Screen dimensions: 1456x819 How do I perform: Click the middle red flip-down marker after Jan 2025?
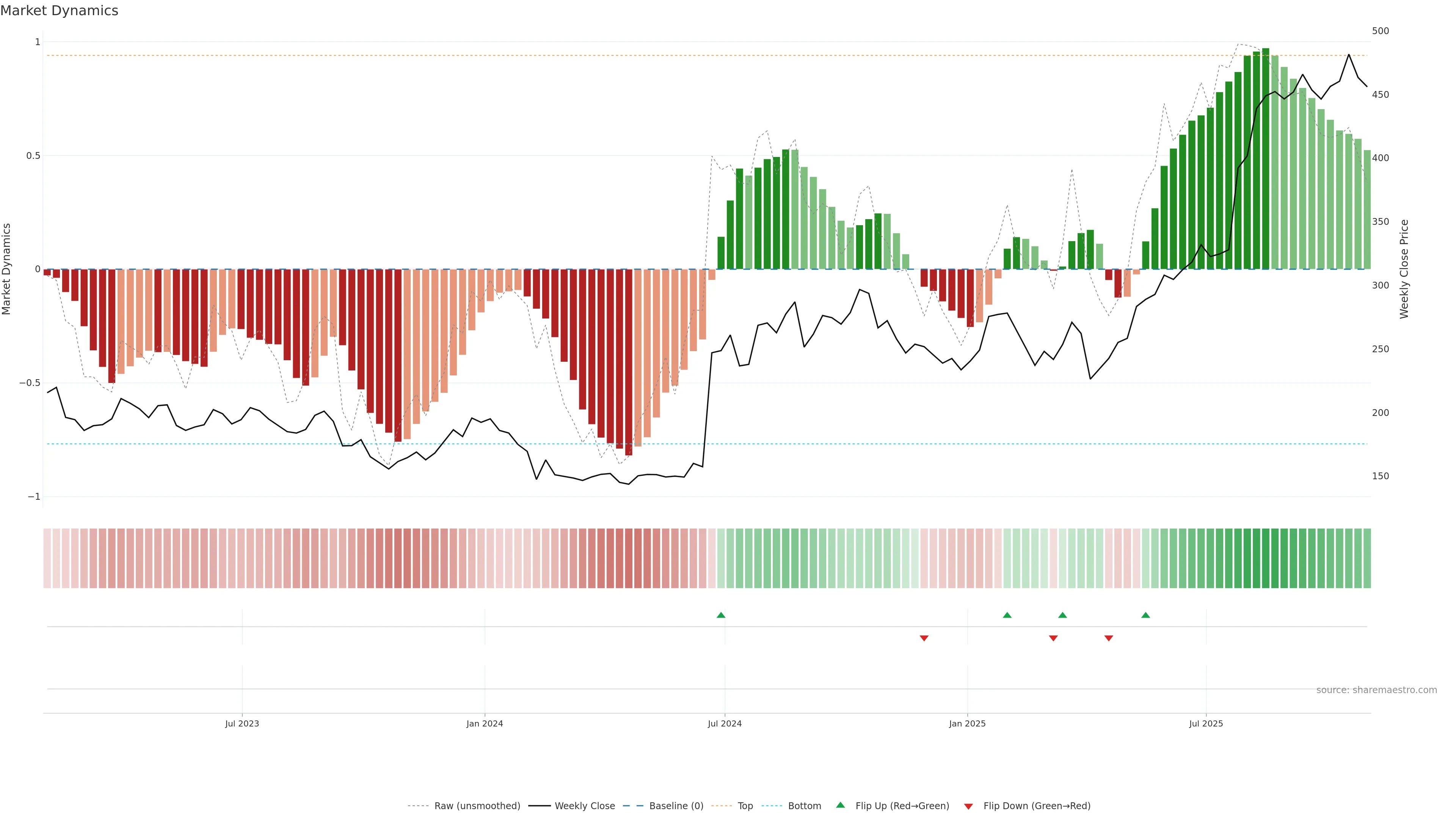click(1054, 638)
